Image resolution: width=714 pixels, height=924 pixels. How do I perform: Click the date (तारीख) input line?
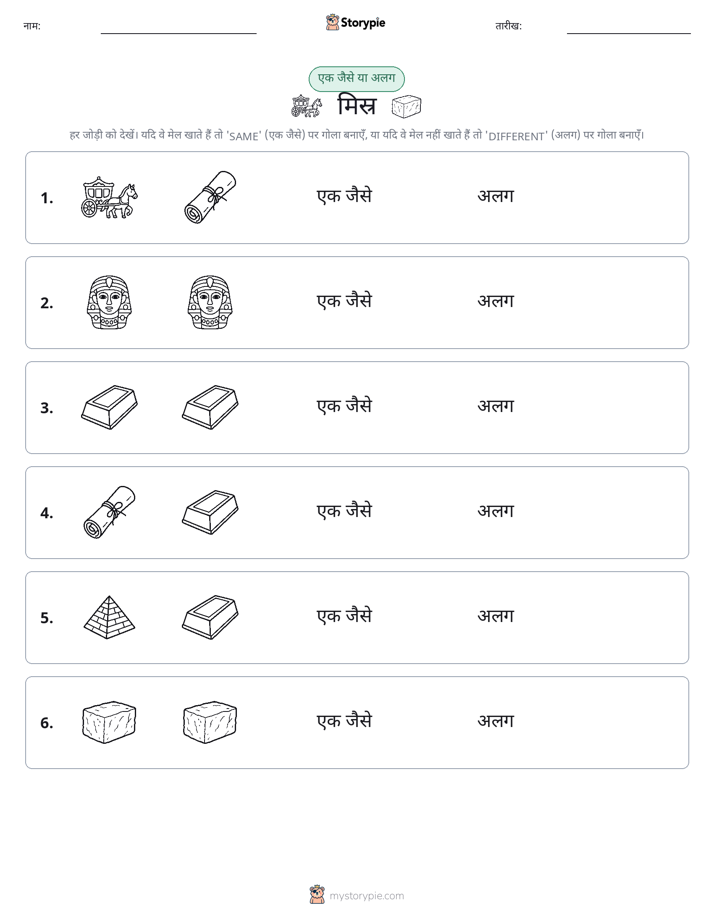pyautogui.click(x=629, y=33)
